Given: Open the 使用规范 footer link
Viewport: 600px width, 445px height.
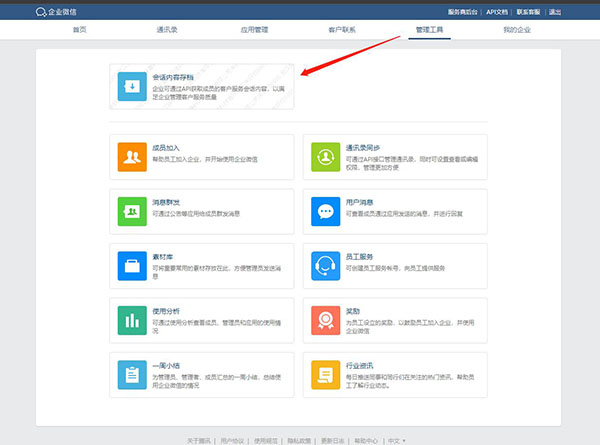Looking at the screenshot, I should [266, 441].
